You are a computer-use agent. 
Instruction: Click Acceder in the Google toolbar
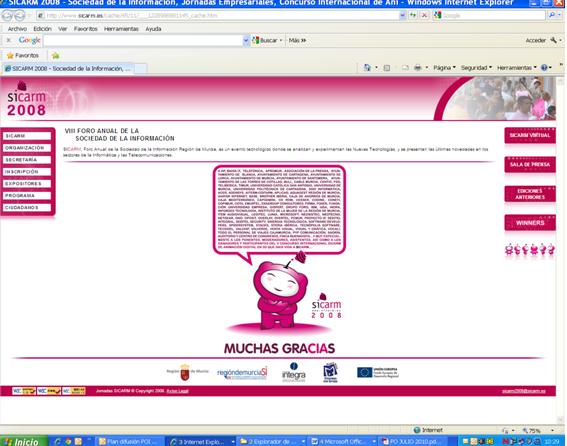535,40
